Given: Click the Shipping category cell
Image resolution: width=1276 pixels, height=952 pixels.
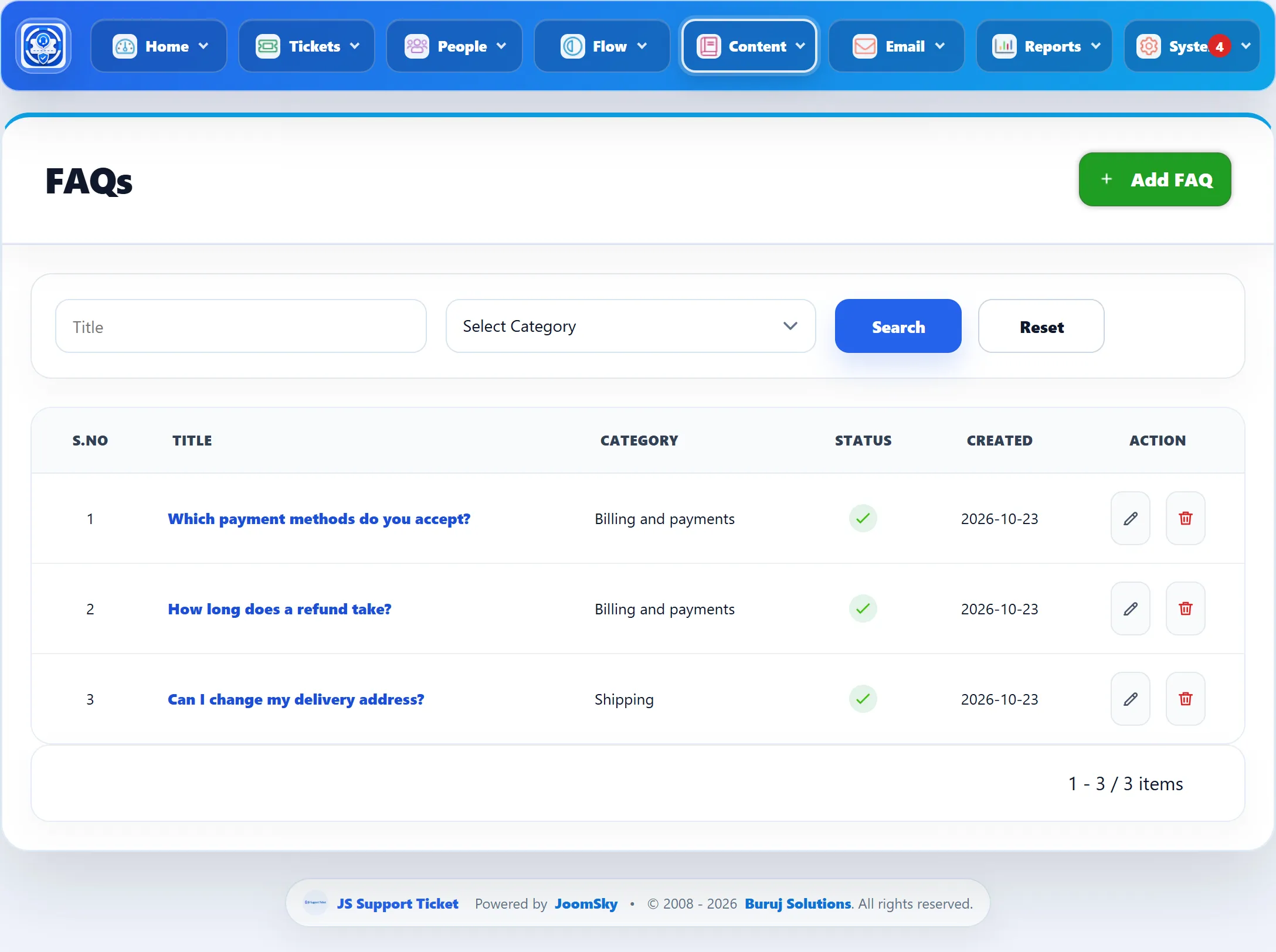Looking at the screenshot, I should coord(624,699).
